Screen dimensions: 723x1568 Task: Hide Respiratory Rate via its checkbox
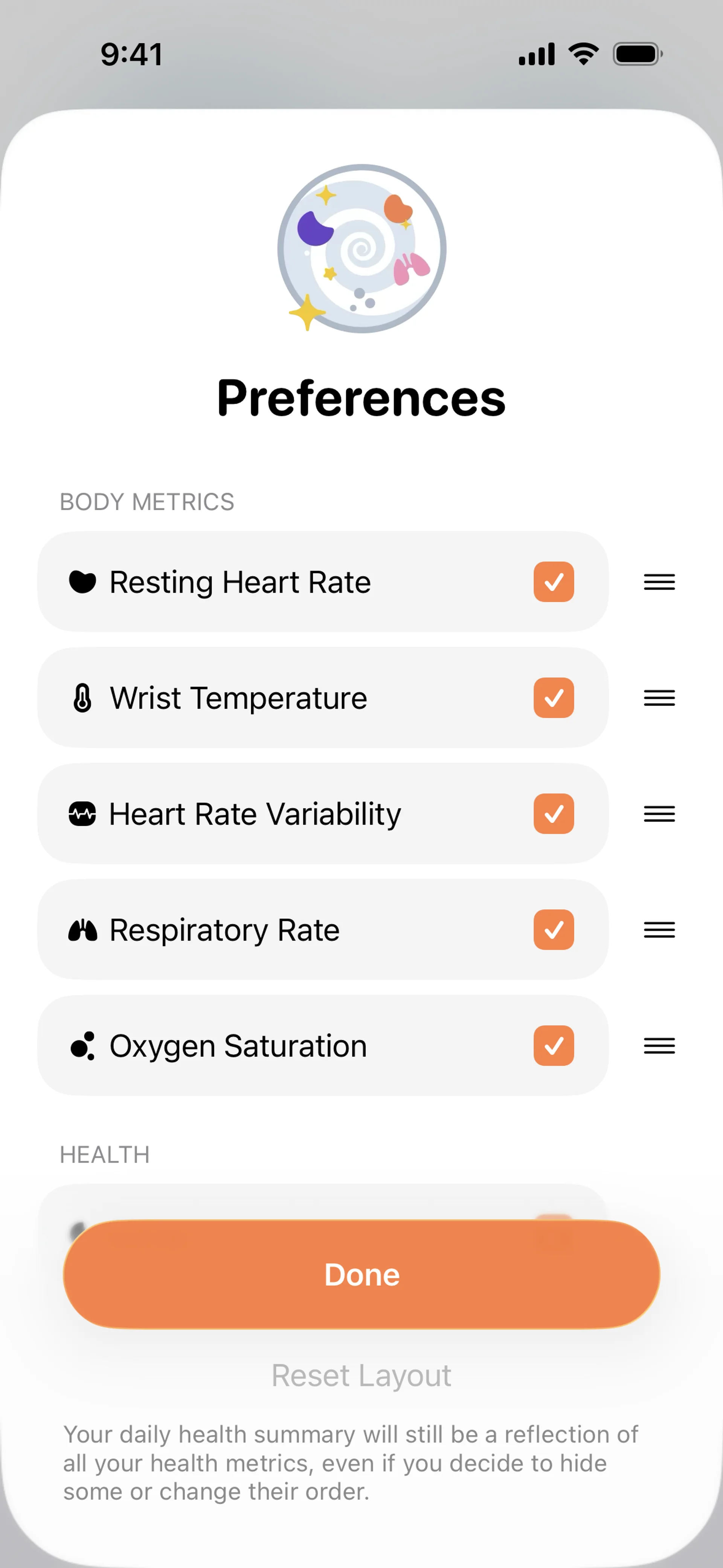[x=553, y=930]
